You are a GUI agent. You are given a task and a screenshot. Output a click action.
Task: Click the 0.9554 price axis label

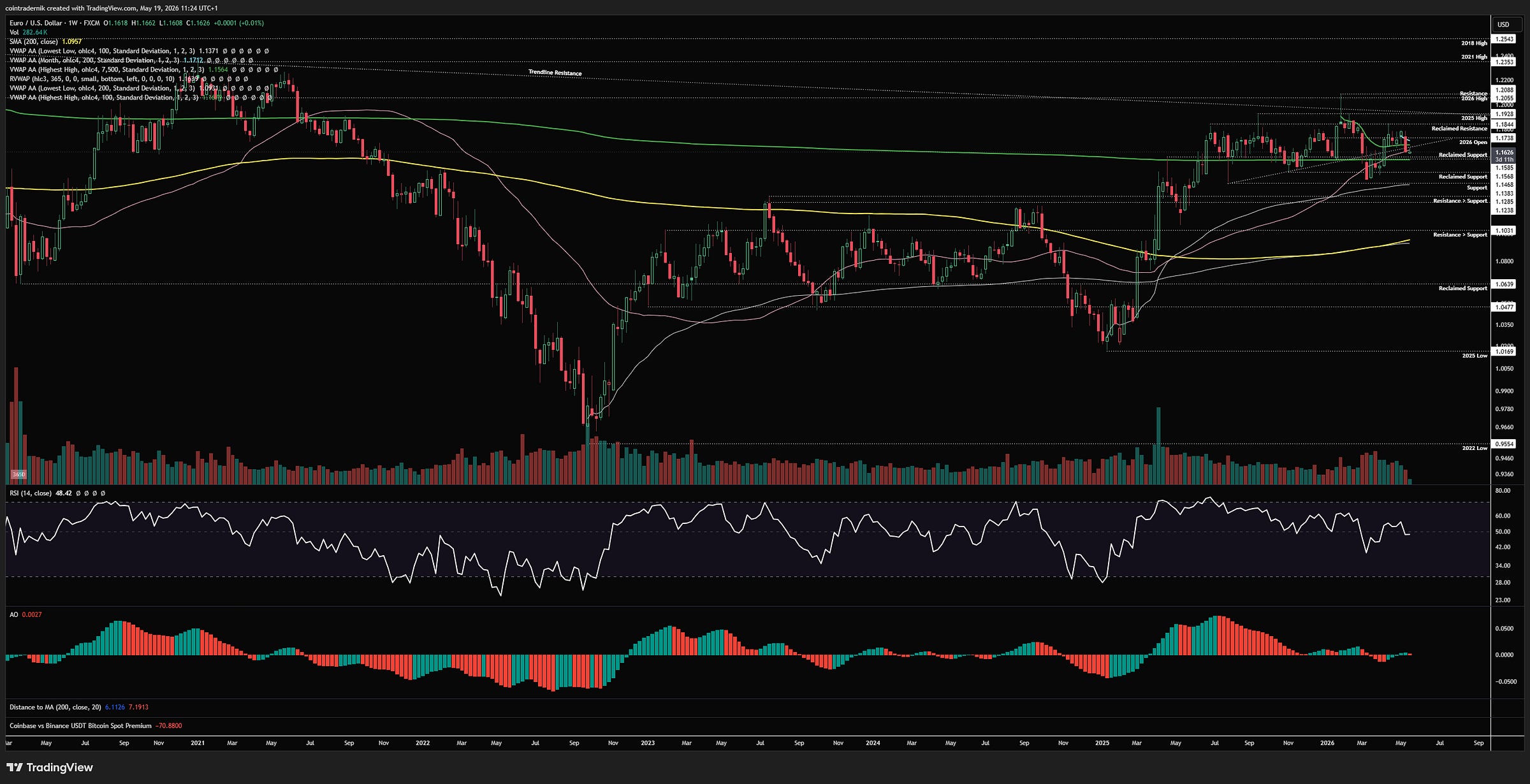(1504, 444)
